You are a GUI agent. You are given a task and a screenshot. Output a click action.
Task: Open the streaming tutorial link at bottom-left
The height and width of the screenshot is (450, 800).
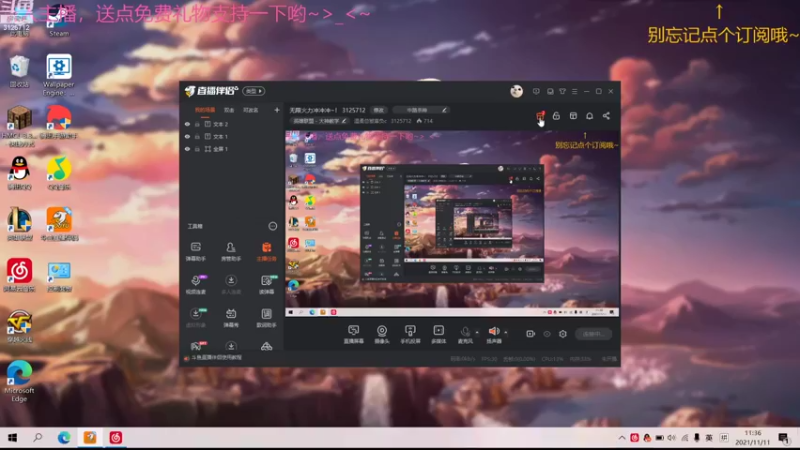(213, 358)
